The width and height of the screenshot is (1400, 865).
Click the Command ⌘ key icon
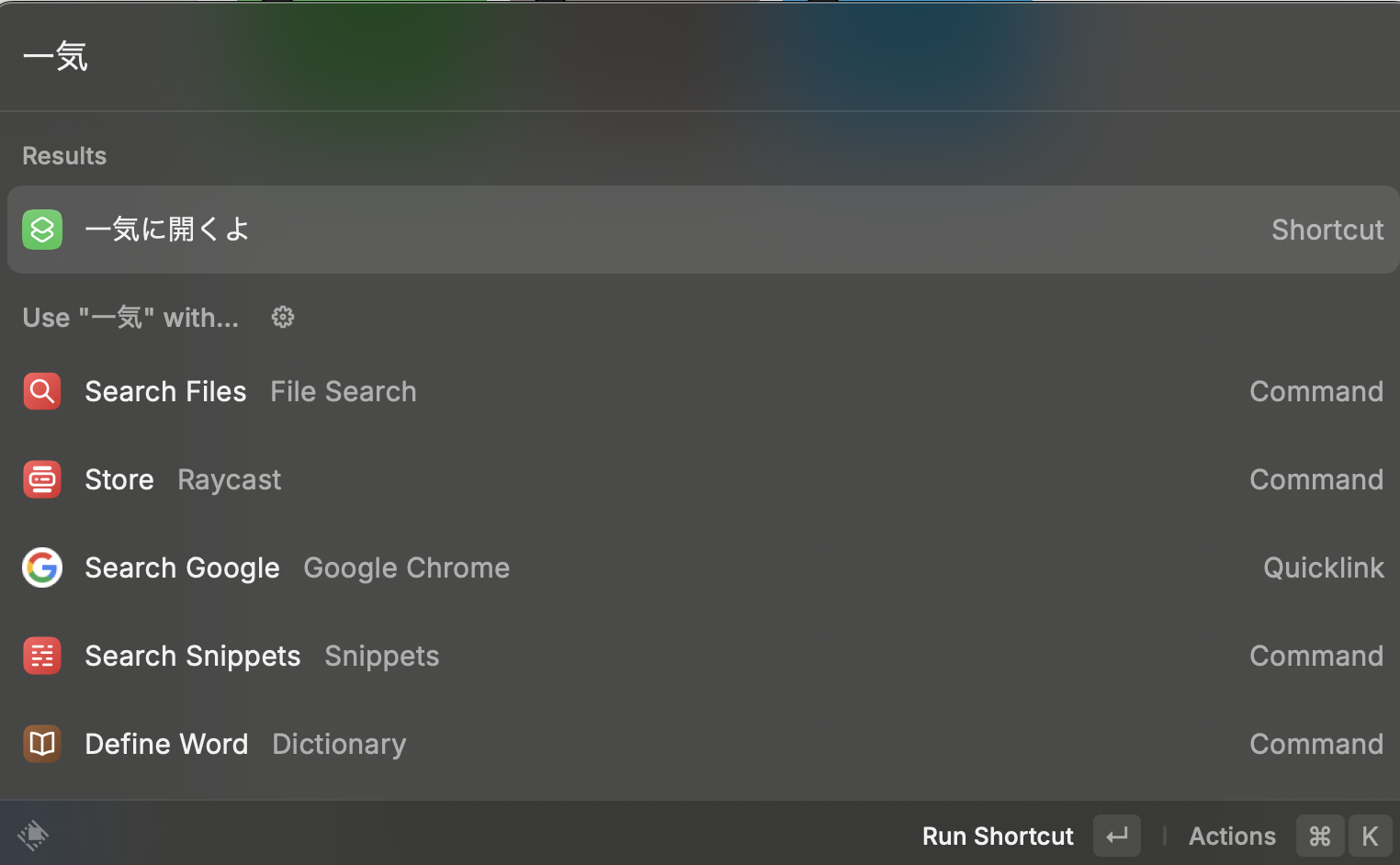pos(1320,836)
